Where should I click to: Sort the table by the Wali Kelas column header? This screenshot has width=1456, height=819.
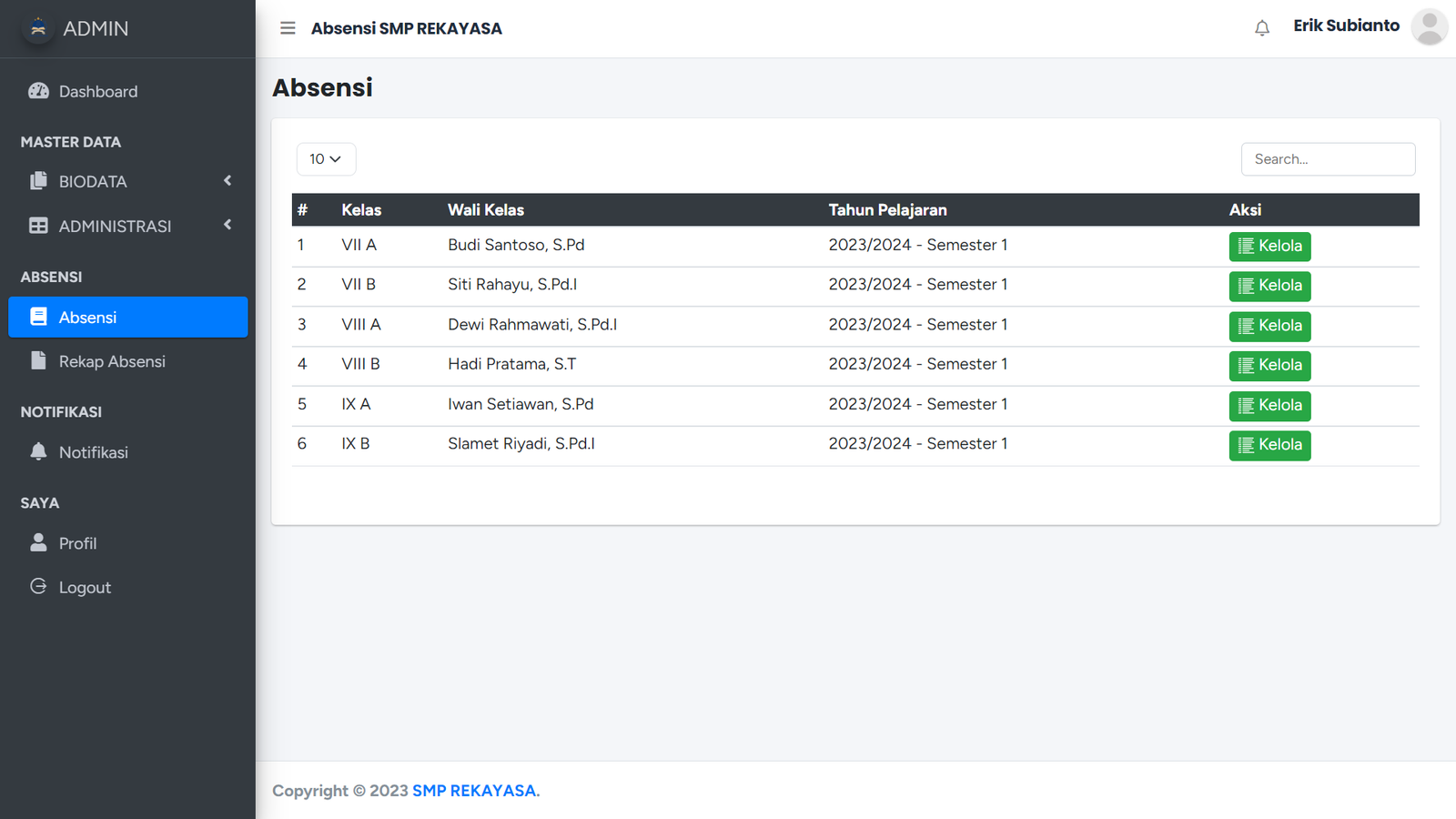(x=486, y=210)
